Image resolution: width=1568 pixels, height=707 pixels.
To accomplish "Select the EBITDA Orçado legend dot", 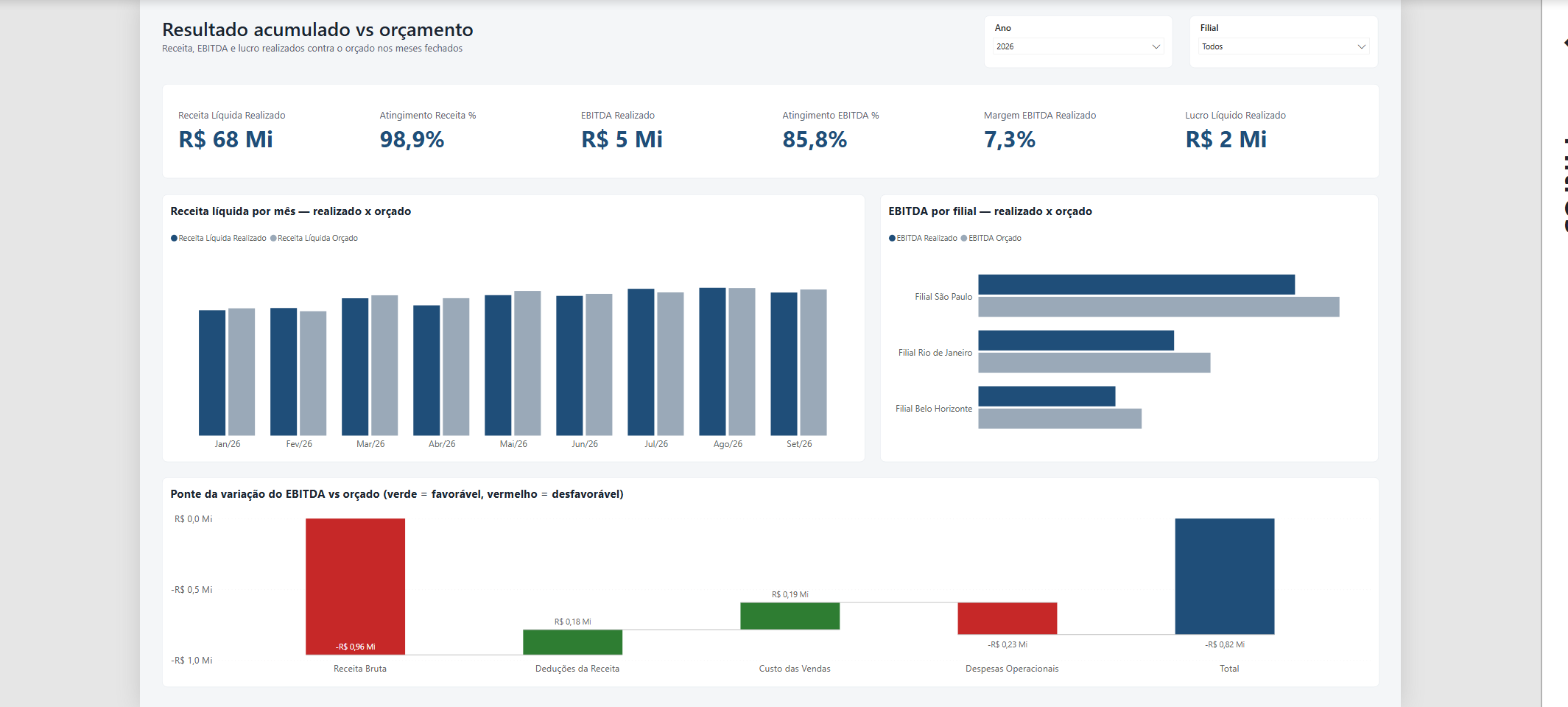I will pos(964,238).
